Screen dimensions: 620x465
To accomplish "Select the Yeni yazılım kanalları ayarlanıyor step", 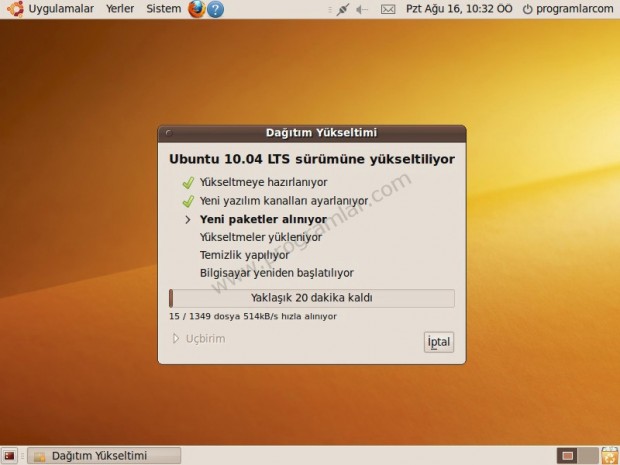I will pos(284,201).
